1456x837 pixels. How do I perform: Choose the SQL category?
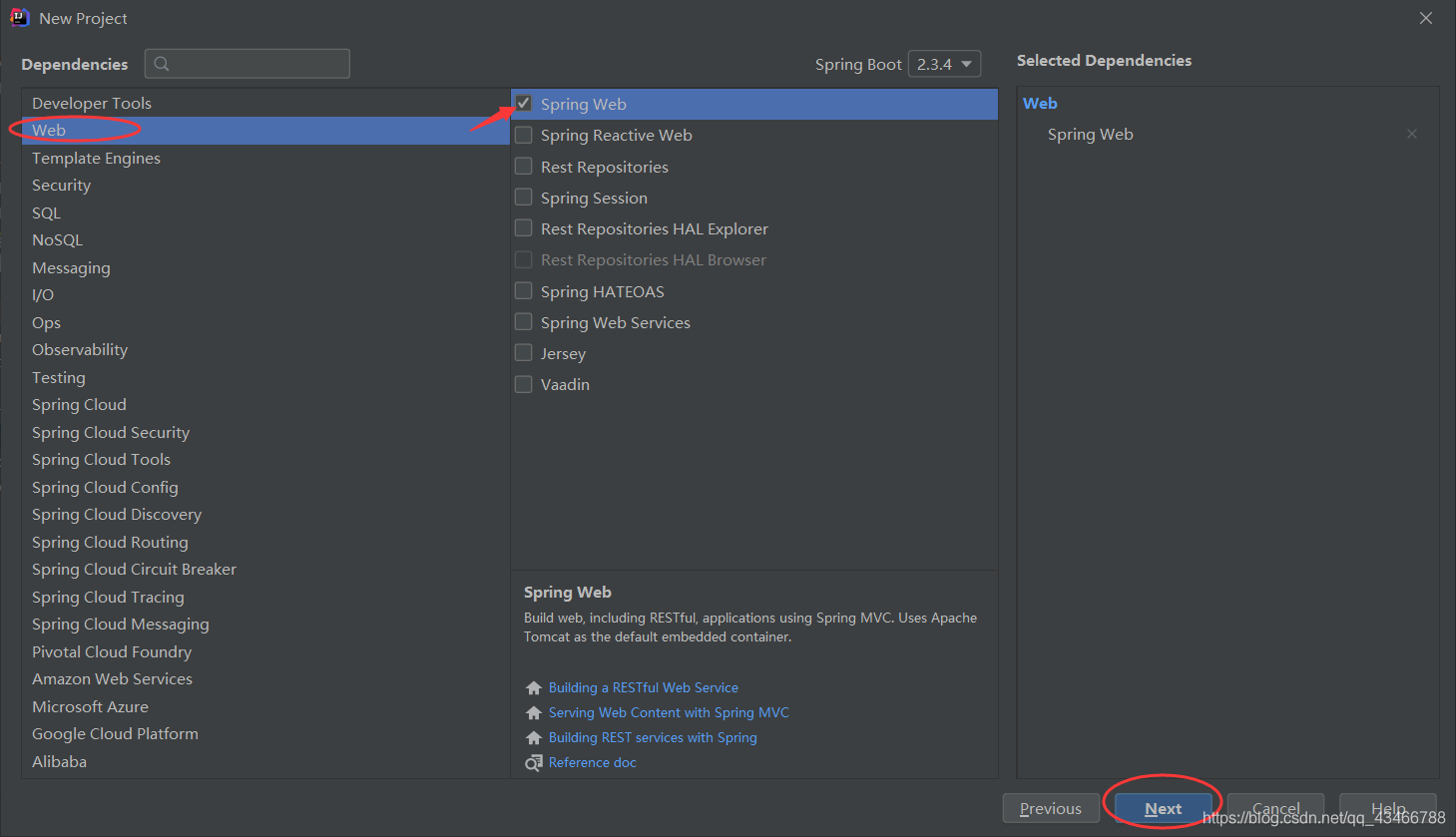tap(265, 212)
